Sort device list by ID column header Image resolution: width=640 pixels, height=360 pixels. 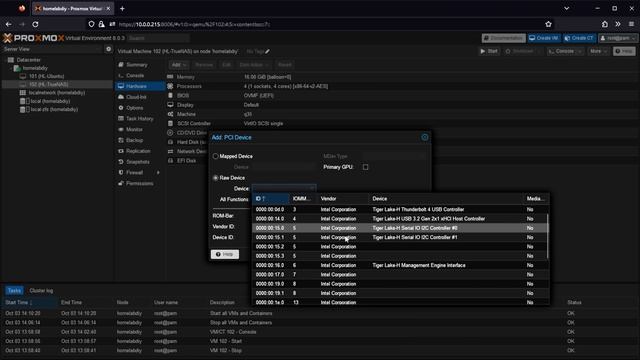pyautogui.click(x=270, y=199)
